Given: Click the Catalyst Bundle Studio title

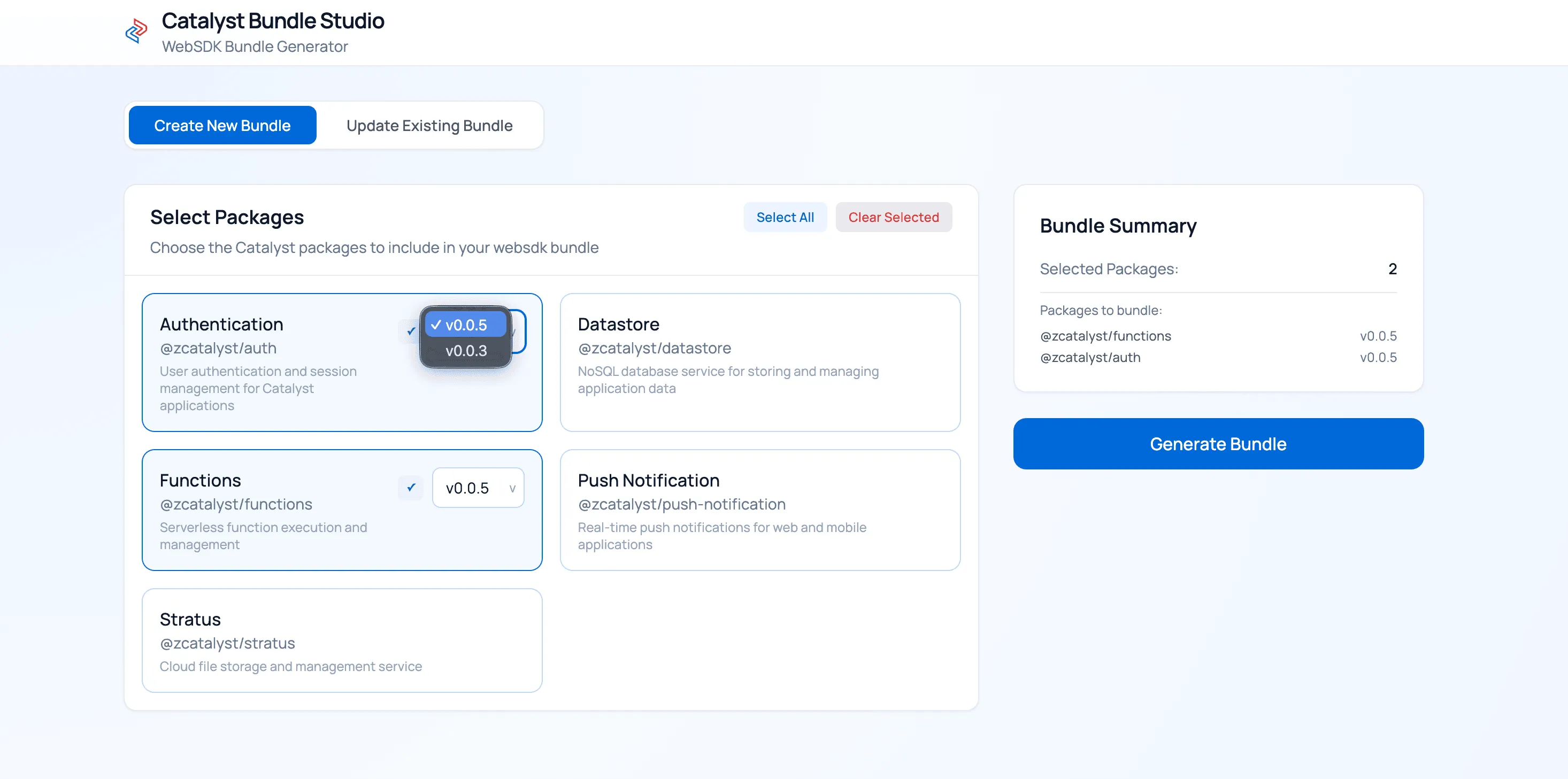Looking at the screenshot, I should (273, 21).
